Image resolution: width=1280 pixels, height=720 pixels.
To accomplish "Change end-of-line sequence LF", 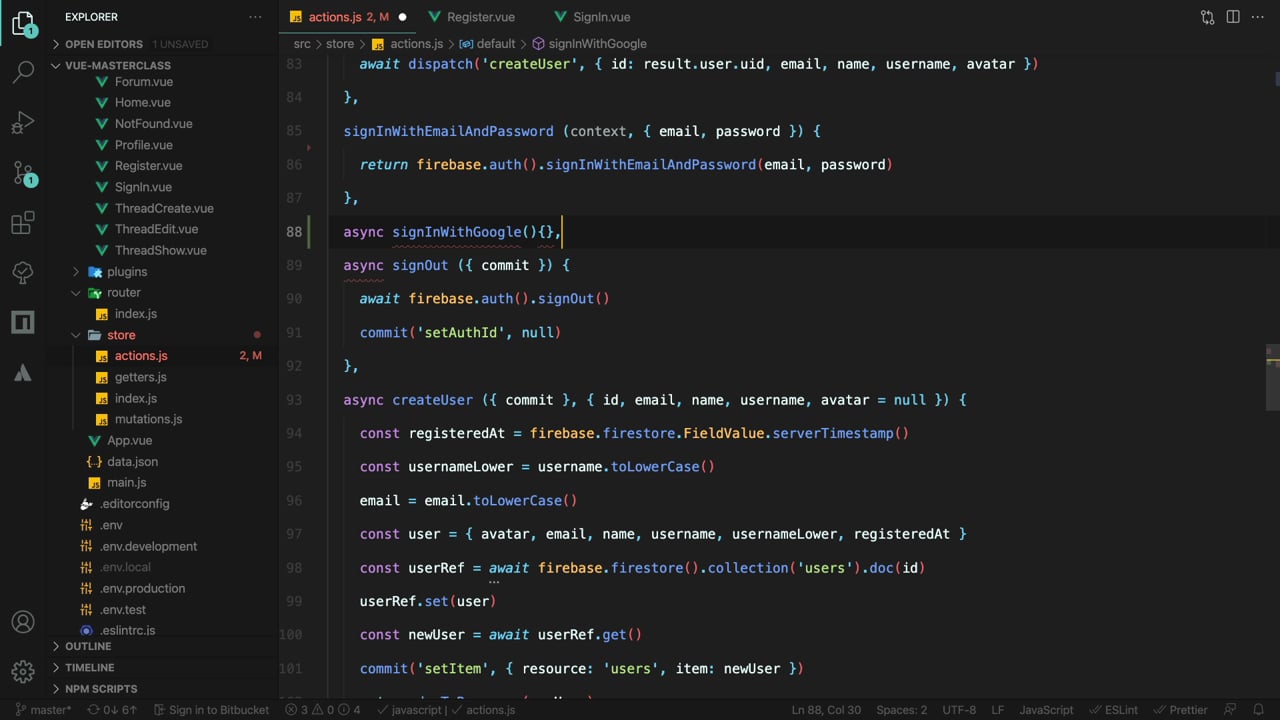I will pos(998,710).
